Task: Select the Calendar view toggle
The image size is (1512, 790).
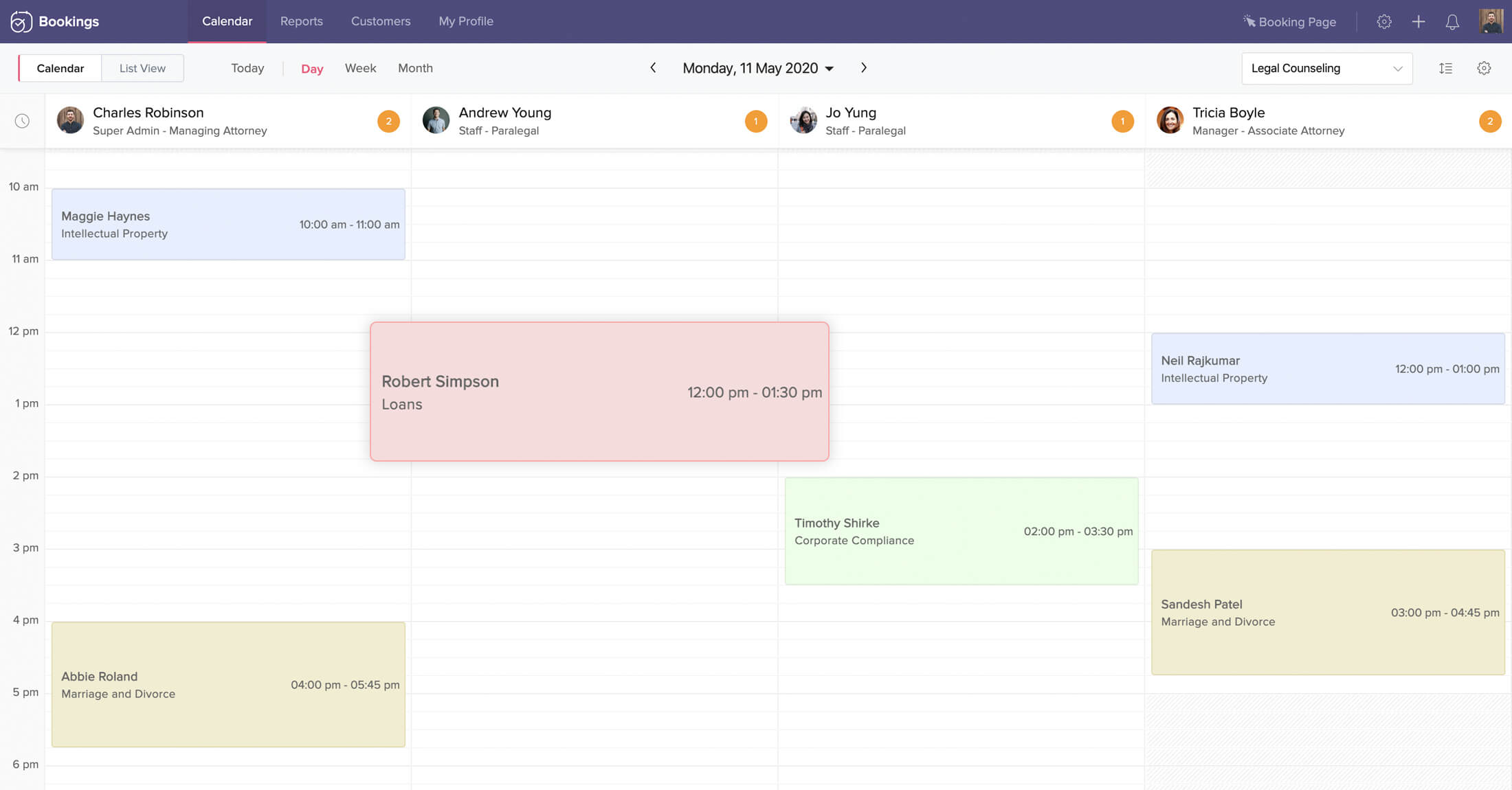Action: (60, 68)
